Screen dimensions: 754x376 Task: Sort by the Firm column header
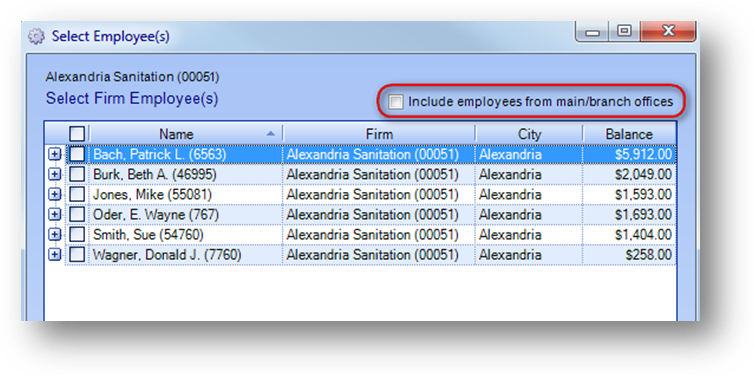[379, 134]
